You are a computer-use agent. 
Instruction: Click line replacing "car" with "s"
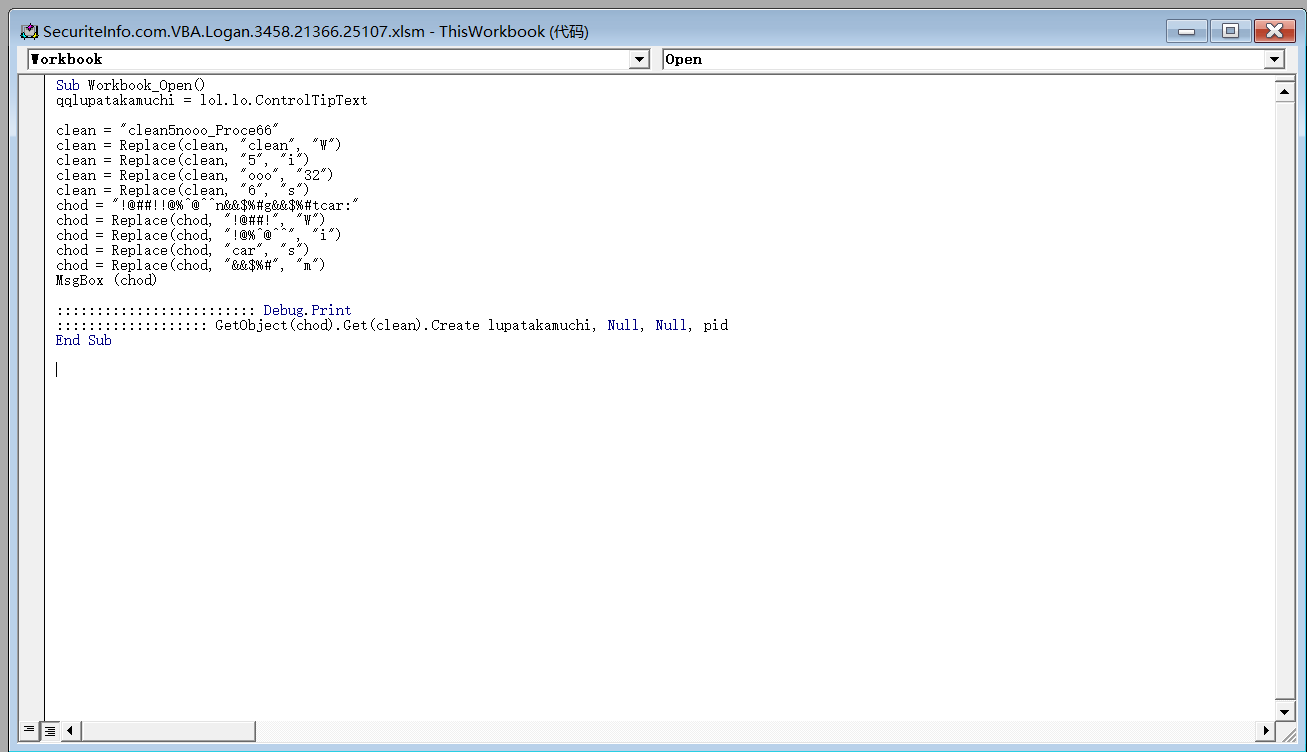click(x=183, y=250)
